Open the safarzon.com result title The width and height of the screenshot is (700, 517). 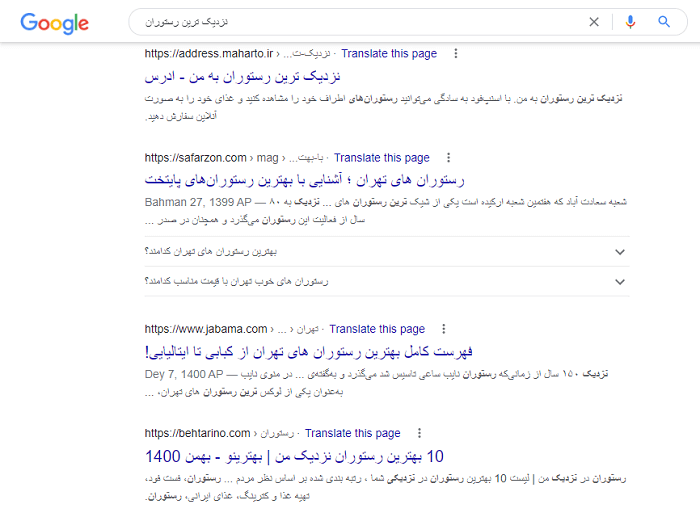click(304, 180)
